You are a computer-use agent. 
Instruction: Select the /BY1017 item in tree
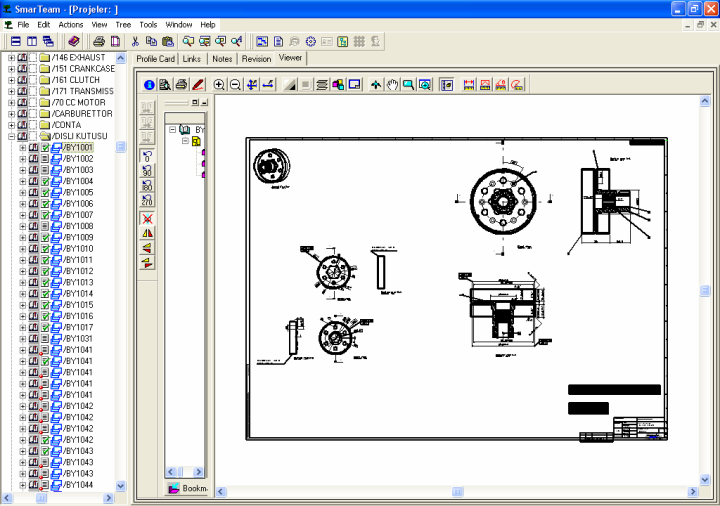point(78,327)
